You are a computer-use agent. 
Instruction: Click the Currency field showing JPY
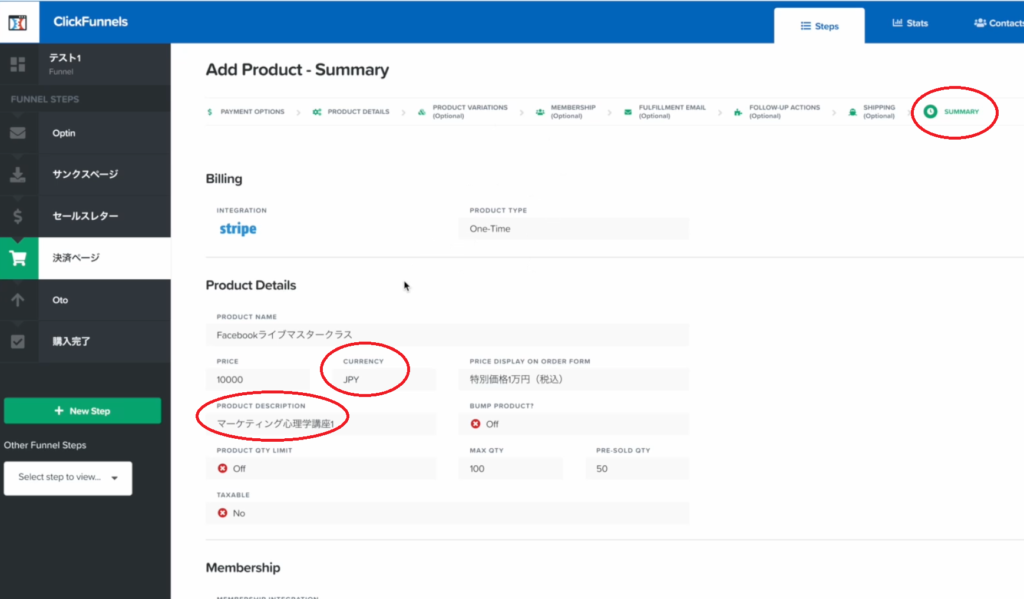point(384,380)
